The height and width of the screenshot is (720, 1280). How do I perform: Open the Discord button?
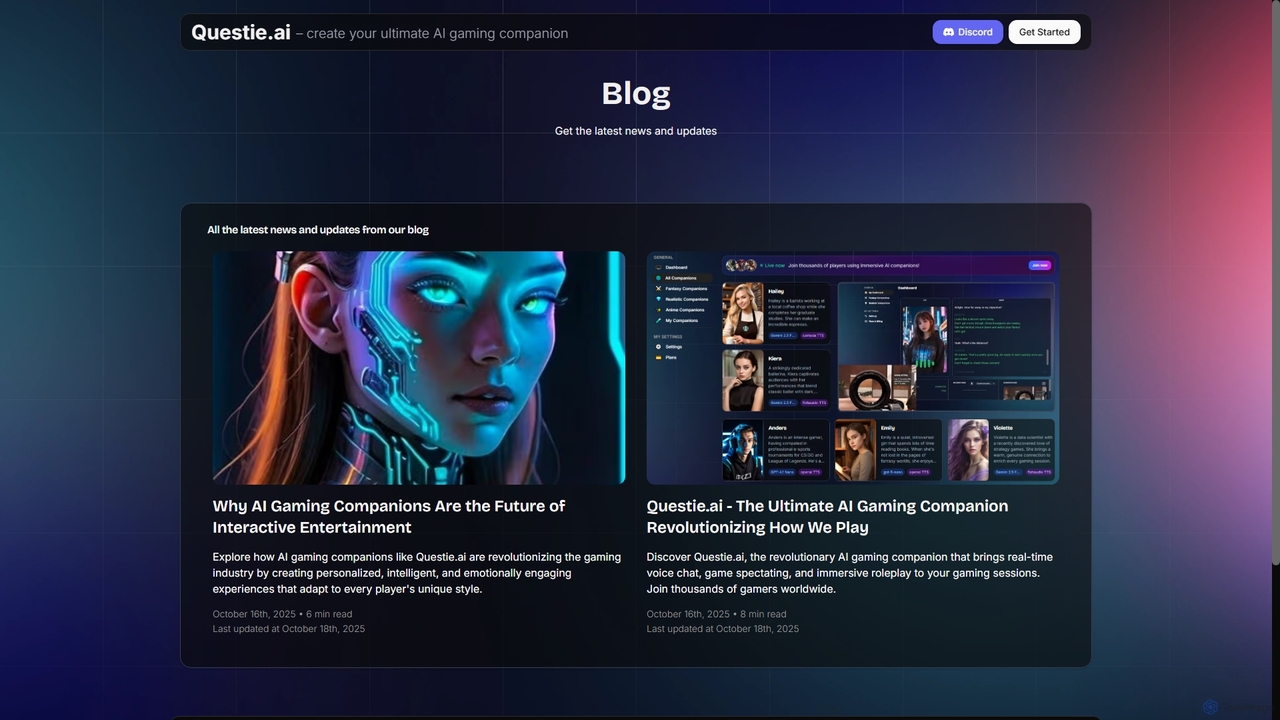(x=968, y=32)
